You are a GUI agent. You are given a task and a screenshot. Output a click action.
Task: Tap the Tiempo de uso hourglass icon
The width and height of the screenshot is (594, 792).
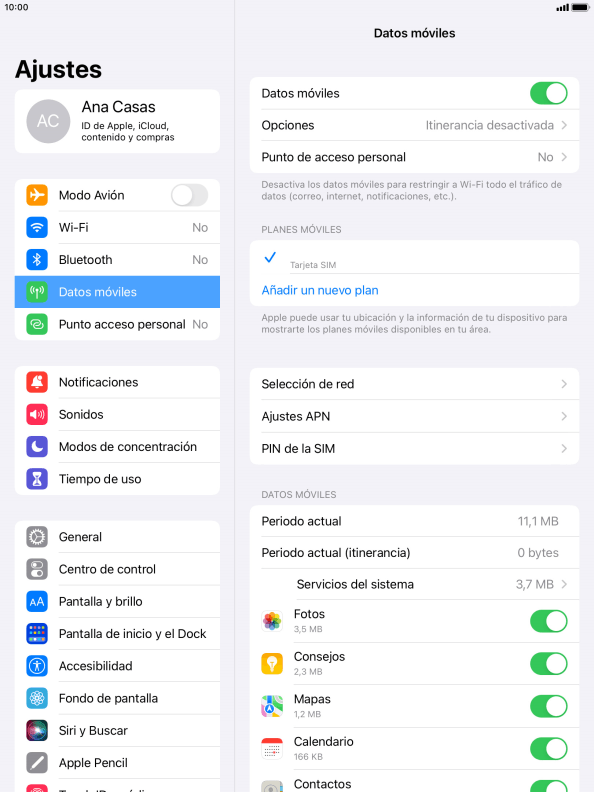pyautogui.click(x=37, y=479)
